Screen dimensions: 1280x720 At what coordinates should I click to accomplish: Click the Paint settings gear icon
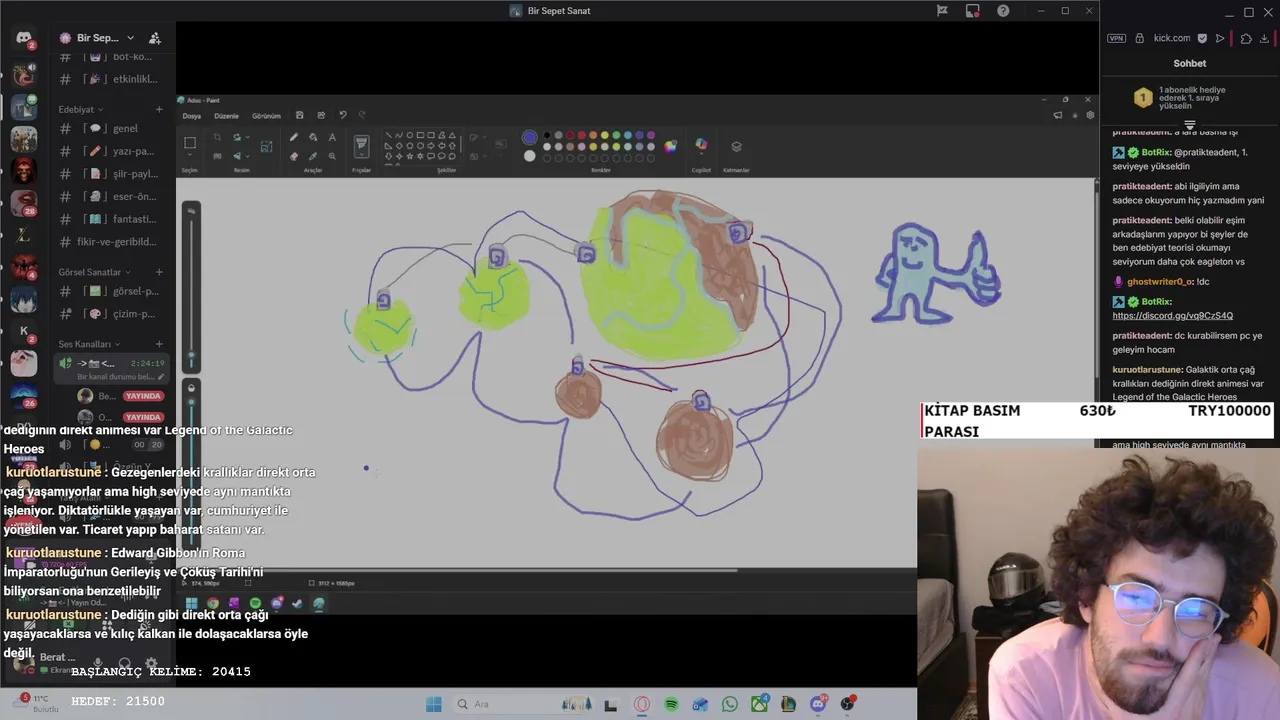pos(1089,115)
